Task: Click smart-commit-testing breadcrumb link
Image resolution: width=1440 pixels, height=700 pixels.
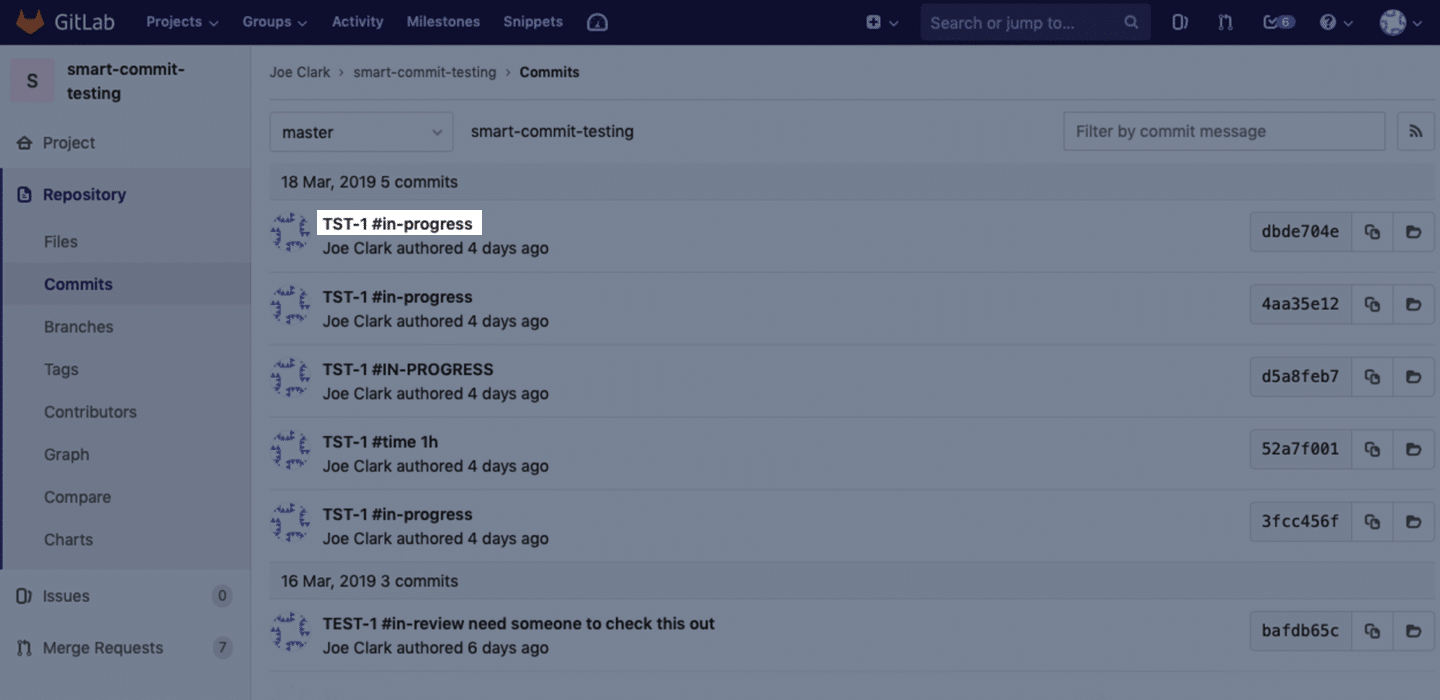Action: (425, 72)
